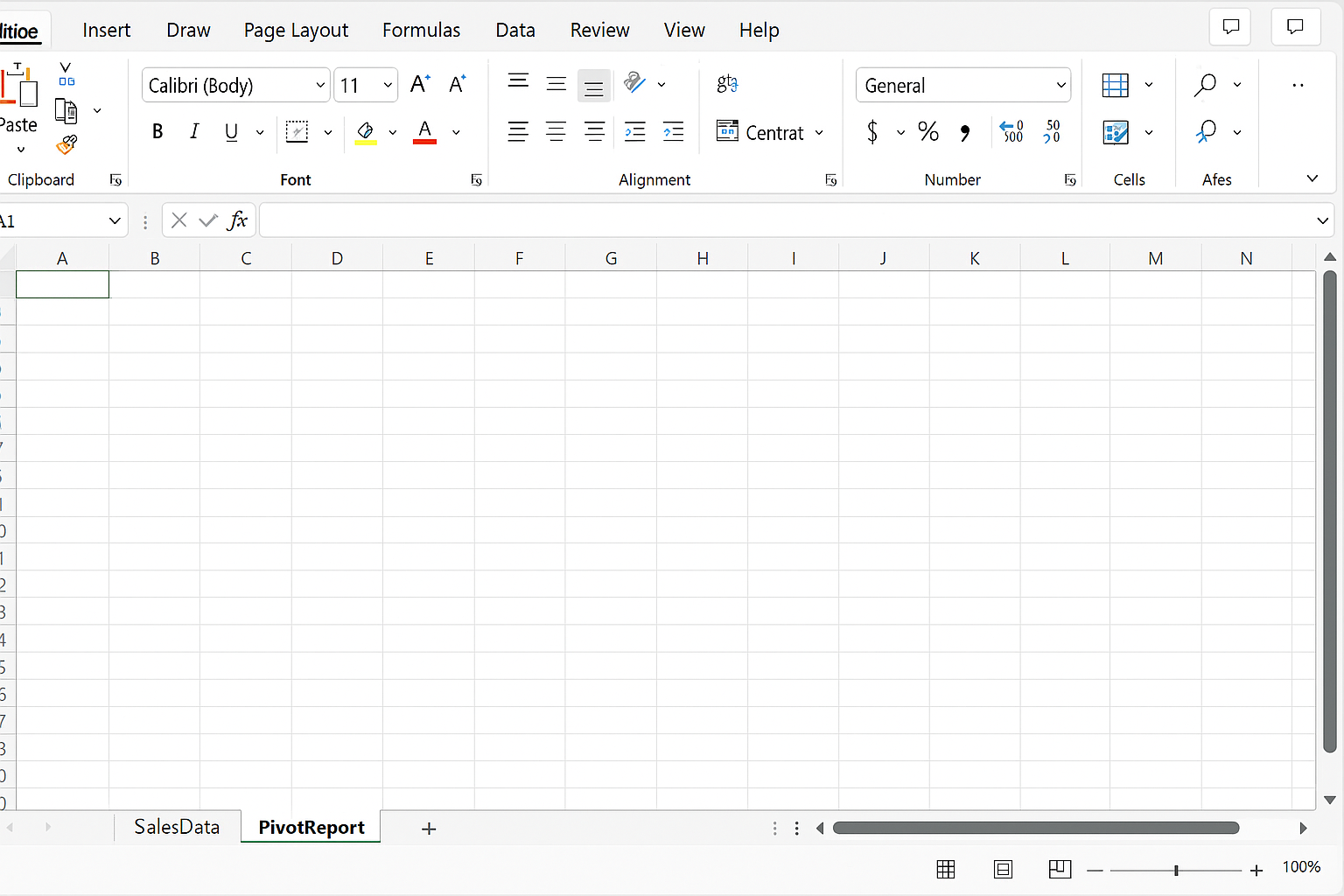
Task: Click the upper magnifier search icon
Action: click(1205, 84)
